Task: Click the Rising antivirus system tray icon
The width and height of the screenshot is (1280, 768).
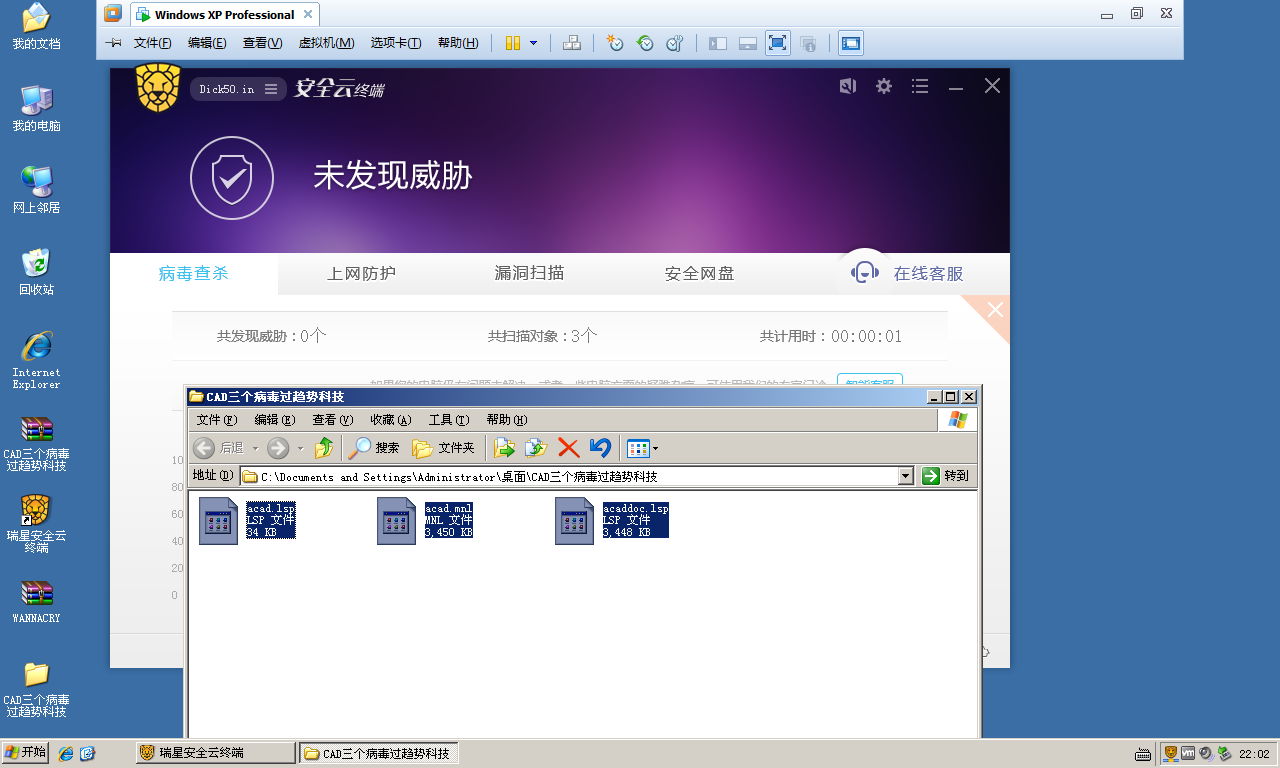Action: tap(1171, 753)
